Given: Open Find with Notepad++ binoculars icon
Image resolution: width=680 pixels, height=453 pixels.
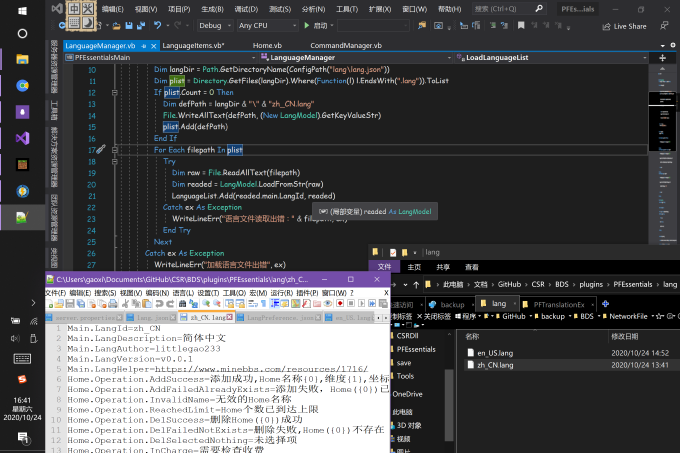Looking at the screenshot, I should click(182, 303).
